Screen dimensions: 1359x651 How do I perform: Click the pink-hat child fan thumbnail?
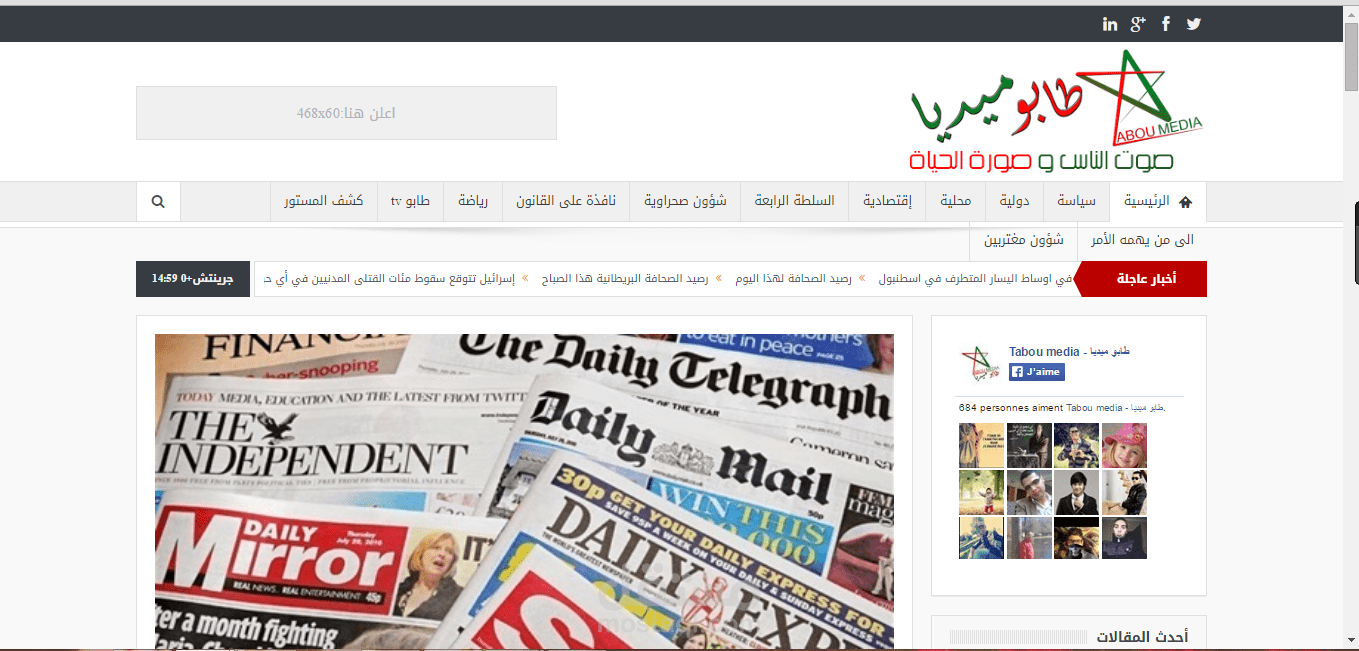pos(1124,445)
